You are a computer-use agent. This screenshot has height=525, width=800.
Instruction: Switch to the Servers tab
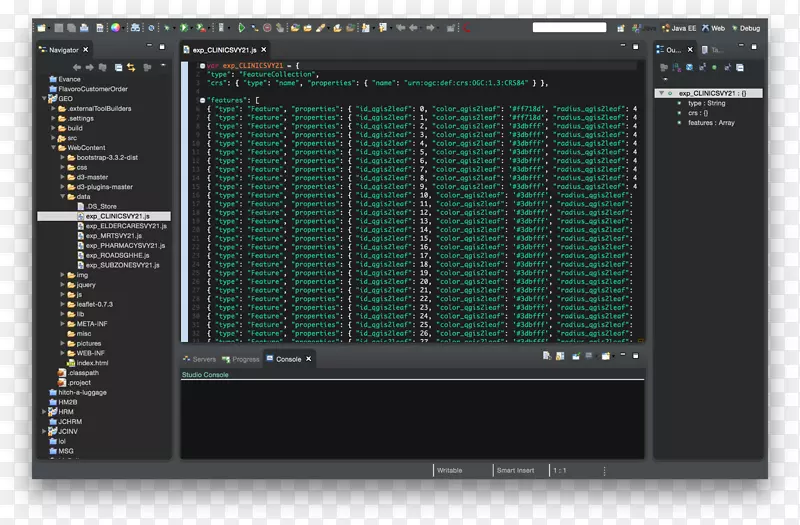[203, 359]
